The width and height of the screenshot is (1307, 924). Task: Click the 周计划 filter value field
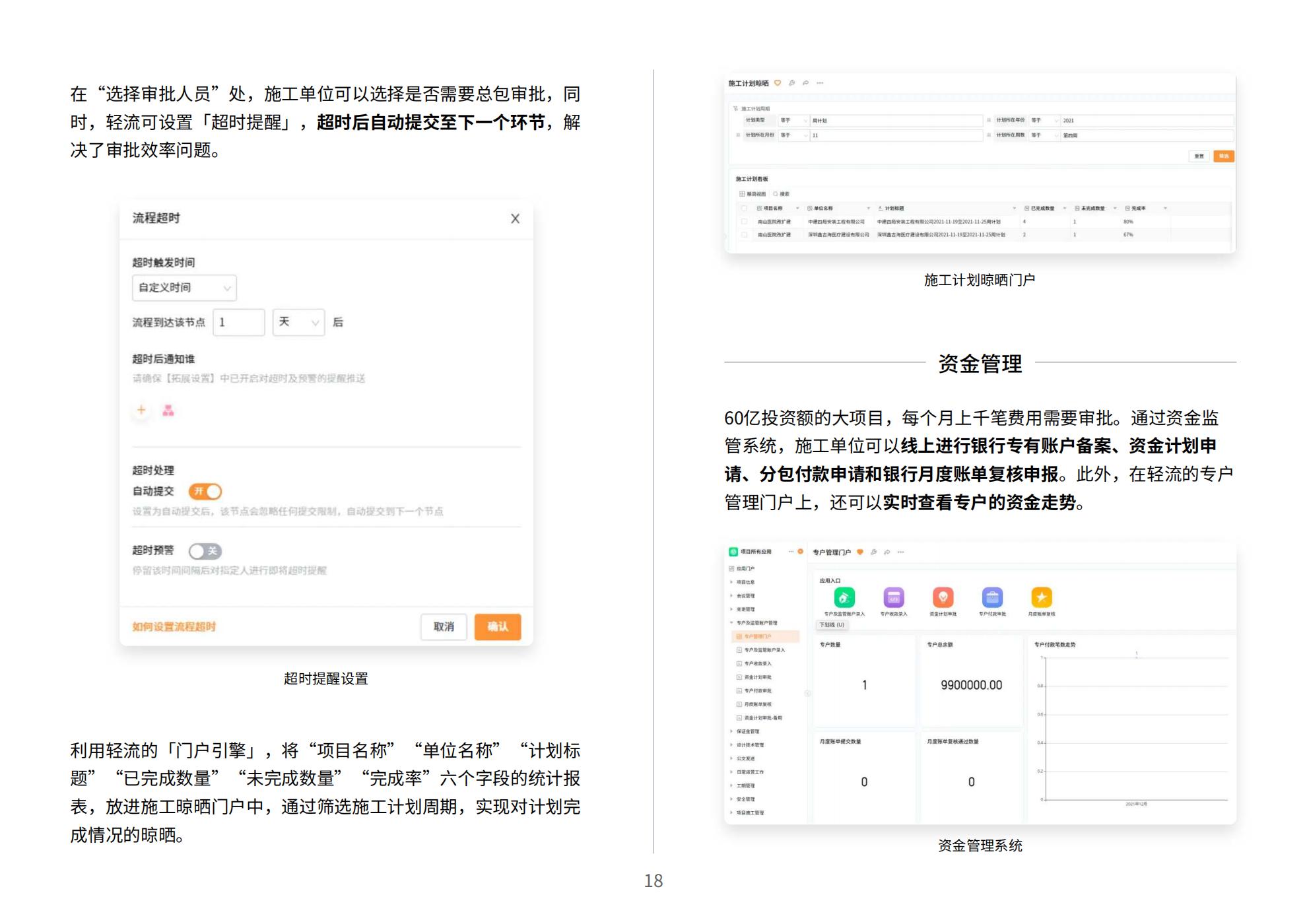click(896, 121)
